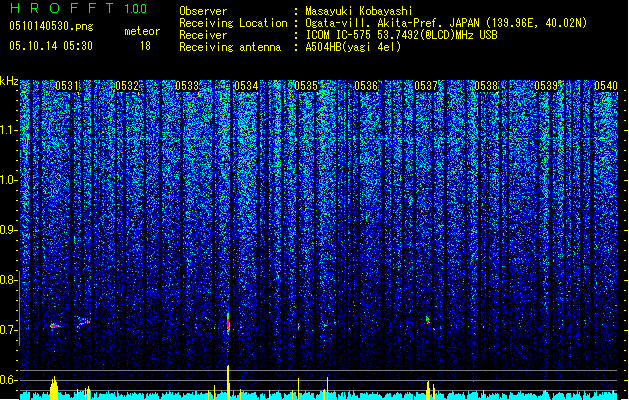Viewport: 629px width, 400px height.
Task: Click the ICOM IC-575 receiver value
Action: click(401, 35)
